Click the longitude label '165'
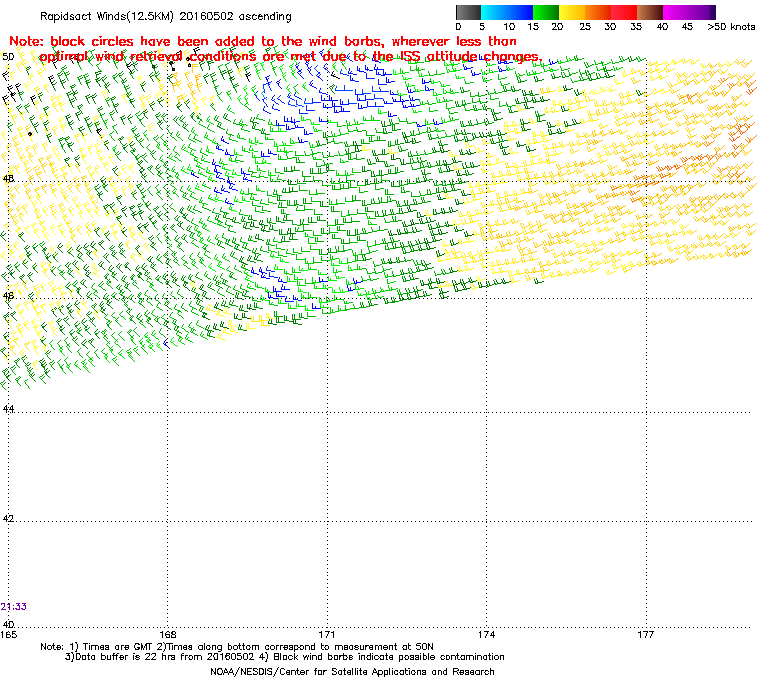Viewport: 760px width, 688px height. 9,635
